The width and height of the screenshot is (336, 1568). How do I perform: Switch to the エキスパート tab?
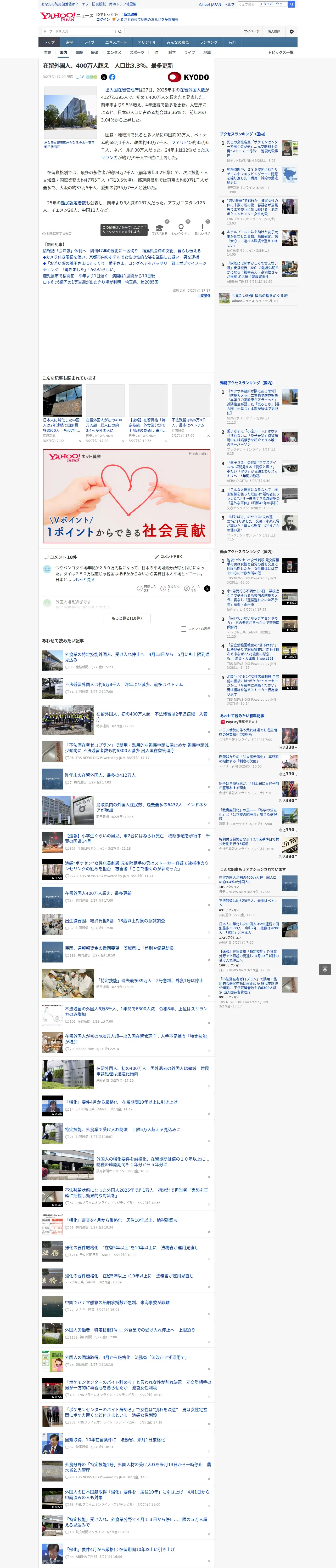(x=116, y=43)
